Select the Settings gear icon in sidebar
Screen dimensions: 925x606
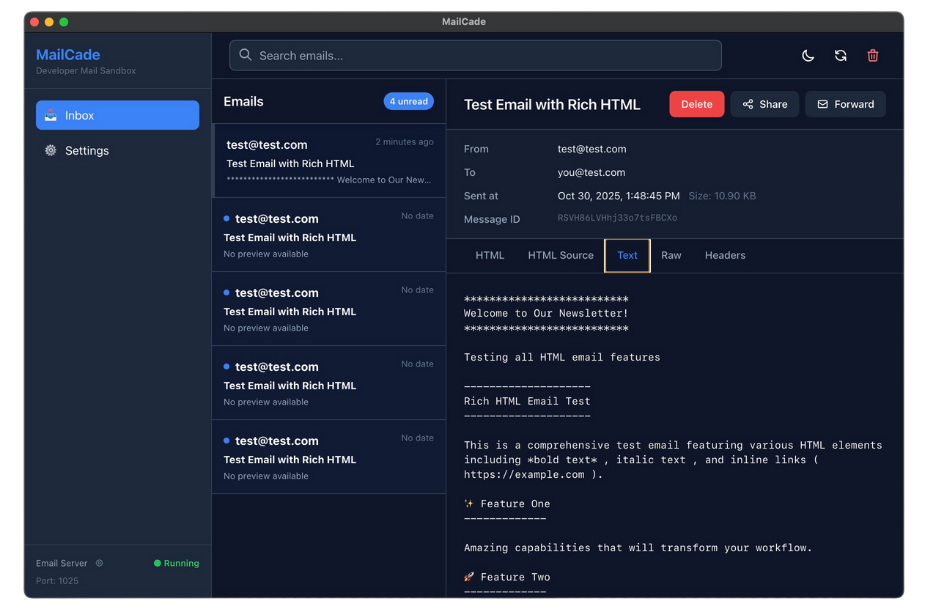(x=49, y=150)
